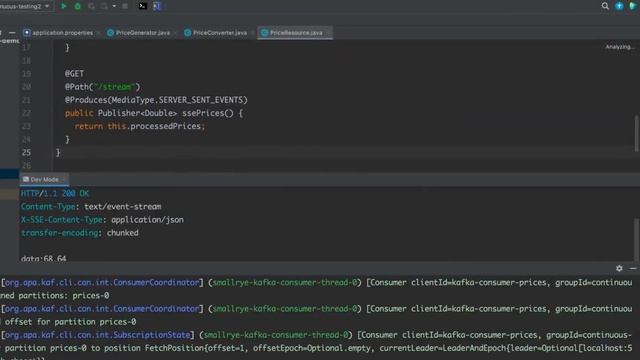Click the profiler run icon

click(x=104, y=6)
